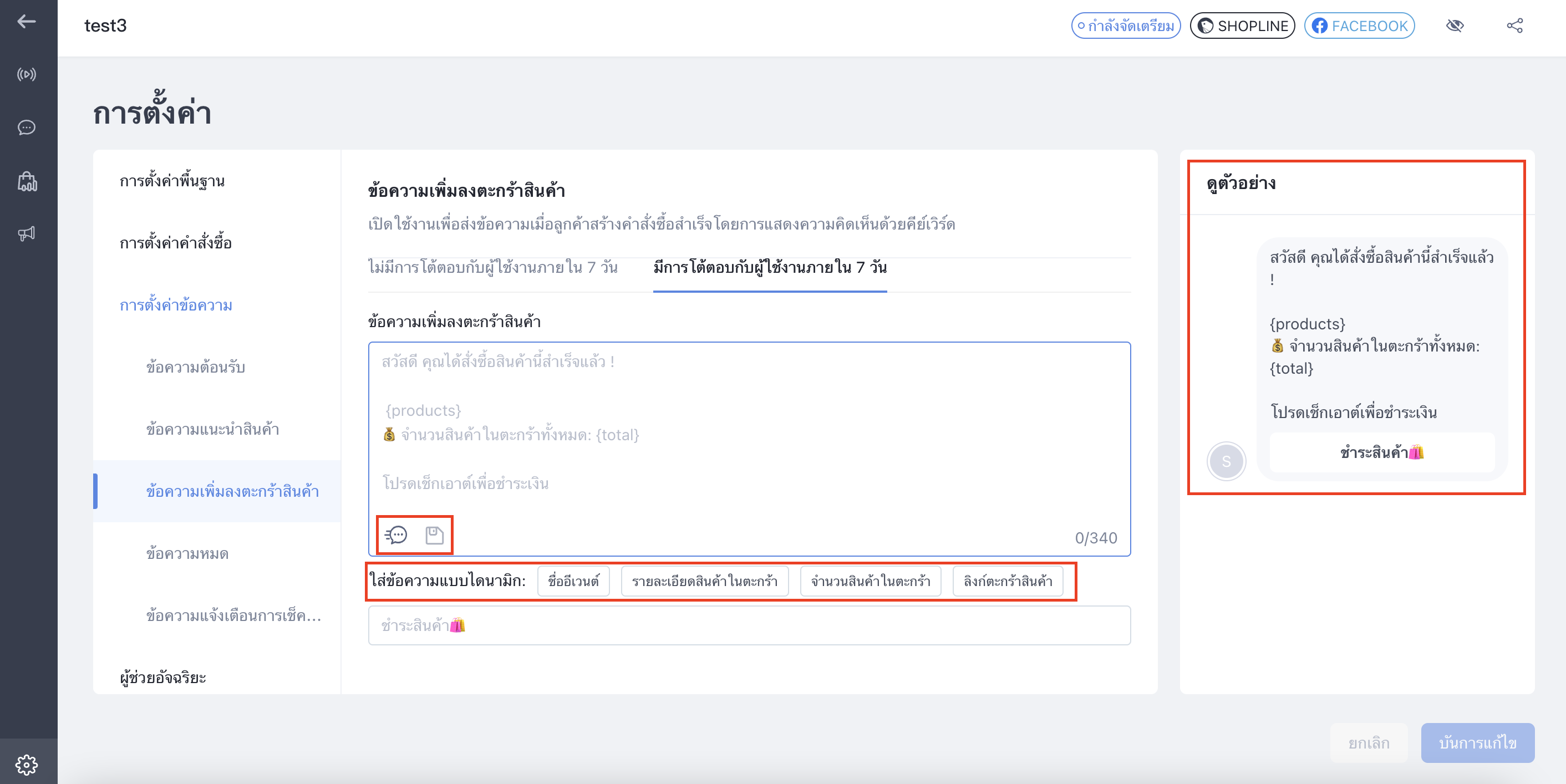Open the chat messages sidebar icon
Viewport: 1566px width, 784px height.
(26, 128)
